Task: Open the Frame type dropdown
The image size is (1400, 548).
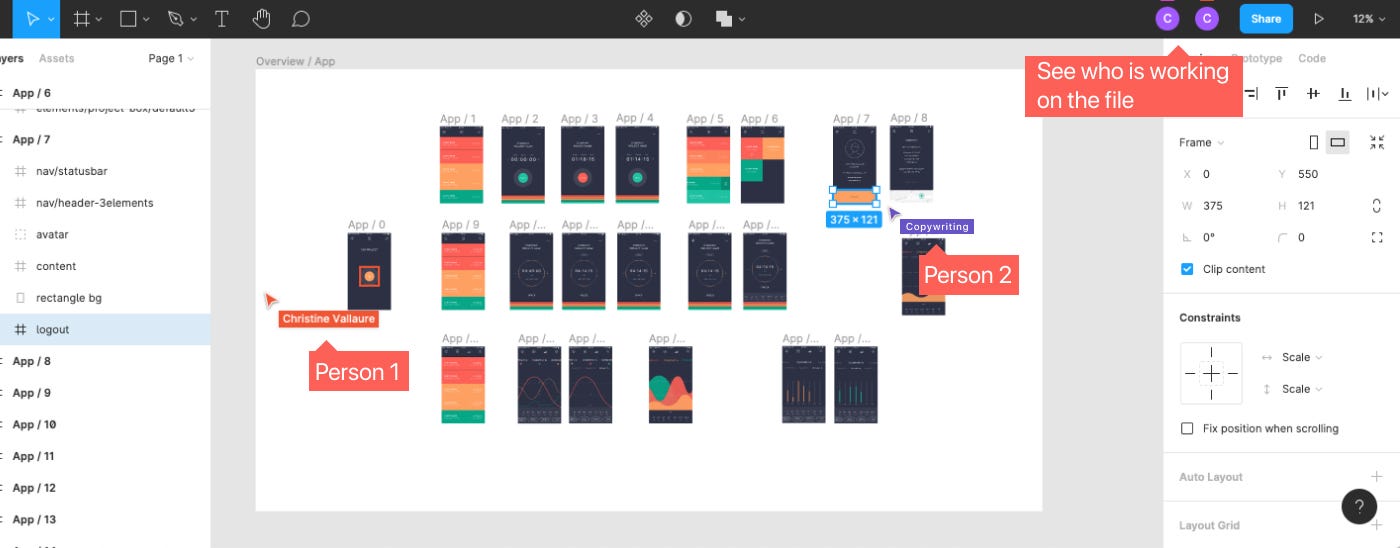Action: pyautogui.click(x=1201, y=142)
